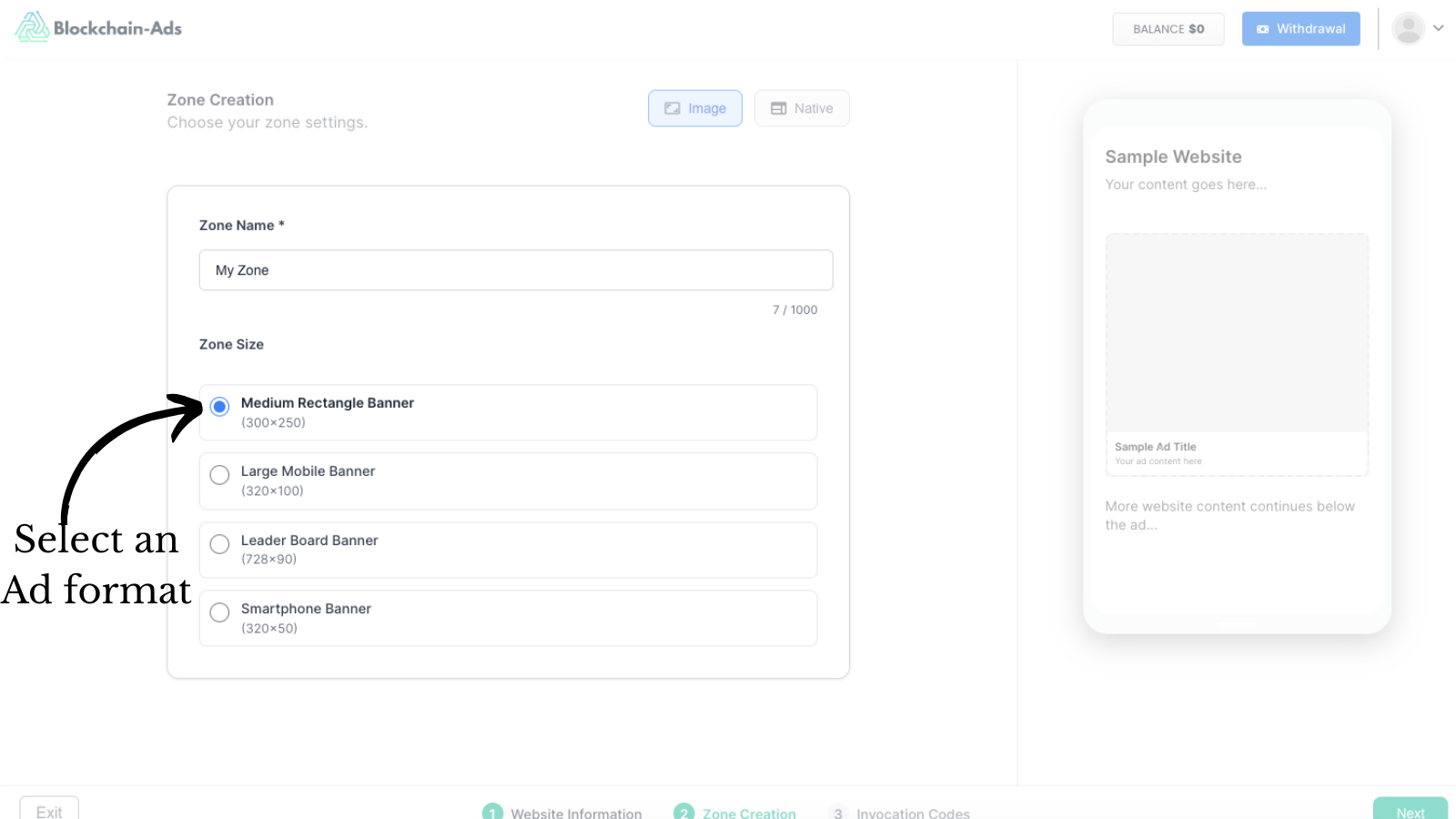Click the Exit button
1456x819 pixels.
49,809
